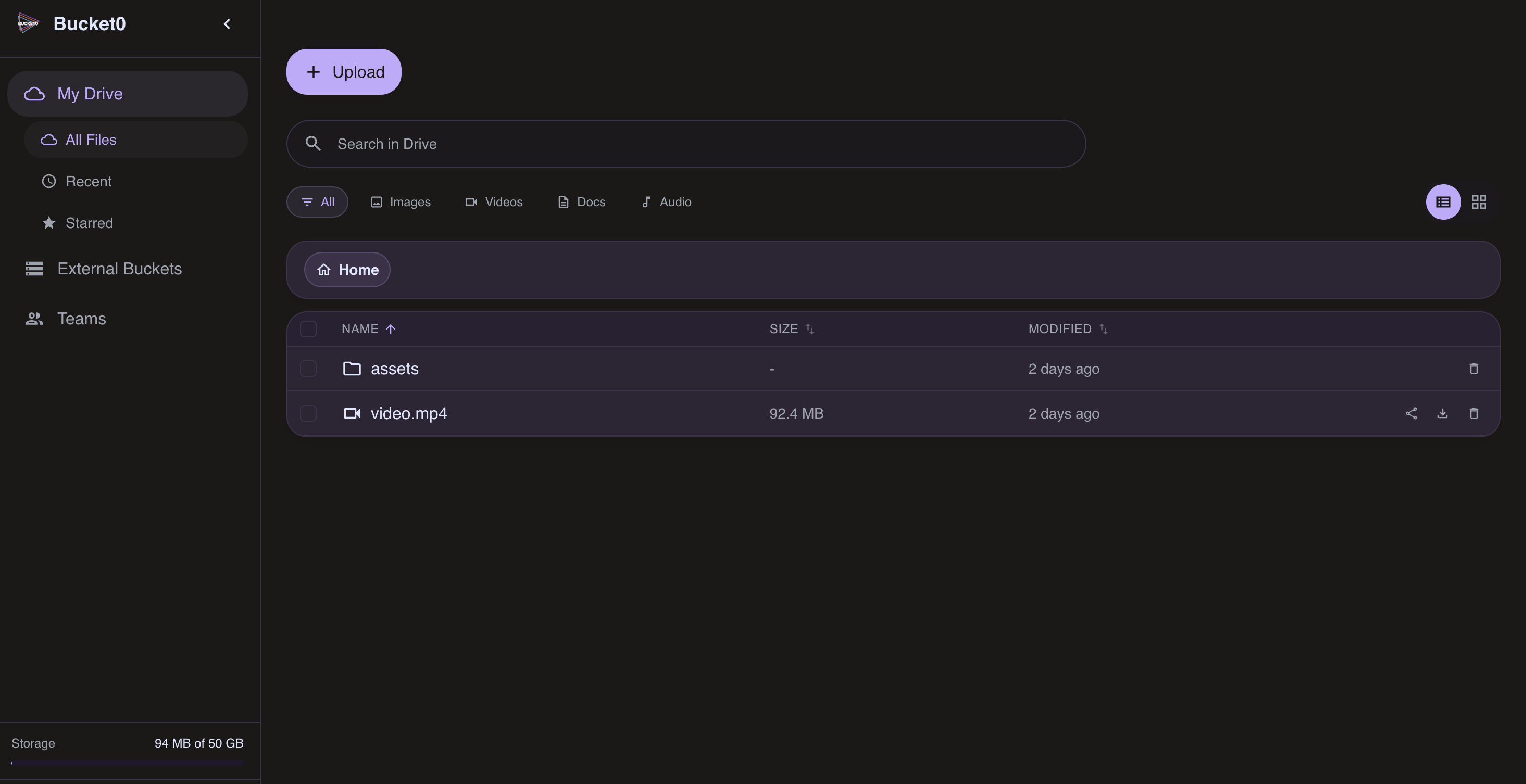Focus the Search in Drive field

[x=685, y=144]
